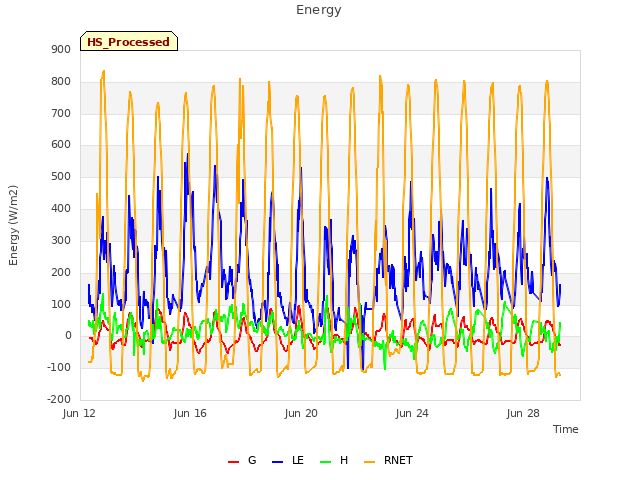Click the 900 y-axis tick label

point(61,50)
